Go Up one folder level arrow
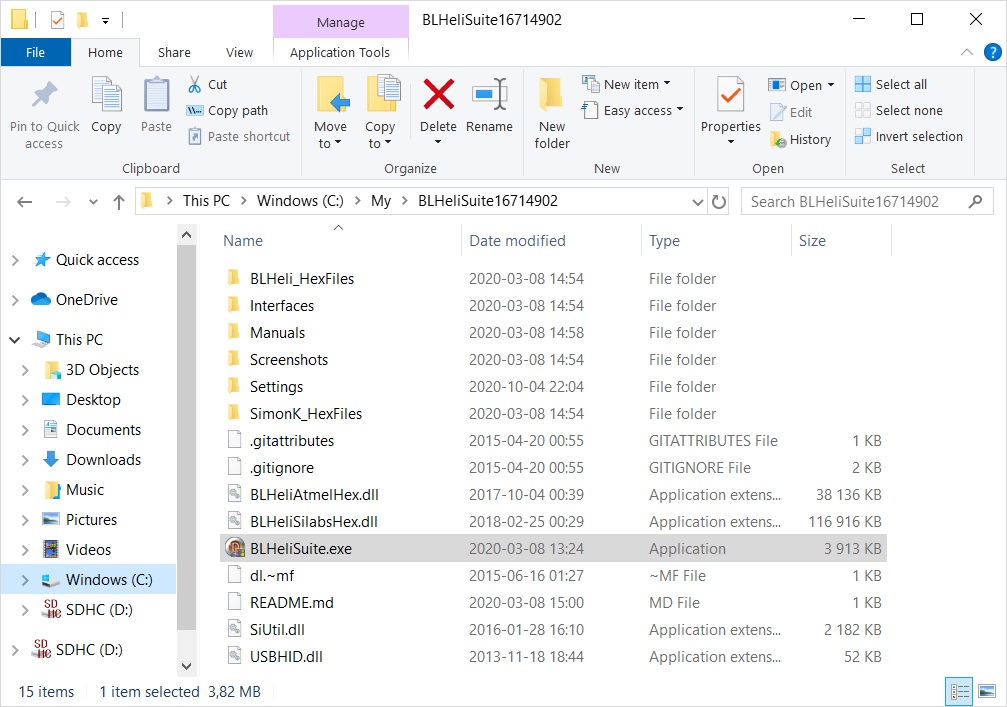The image size is (1007, 707). click(x=119, y=202)
